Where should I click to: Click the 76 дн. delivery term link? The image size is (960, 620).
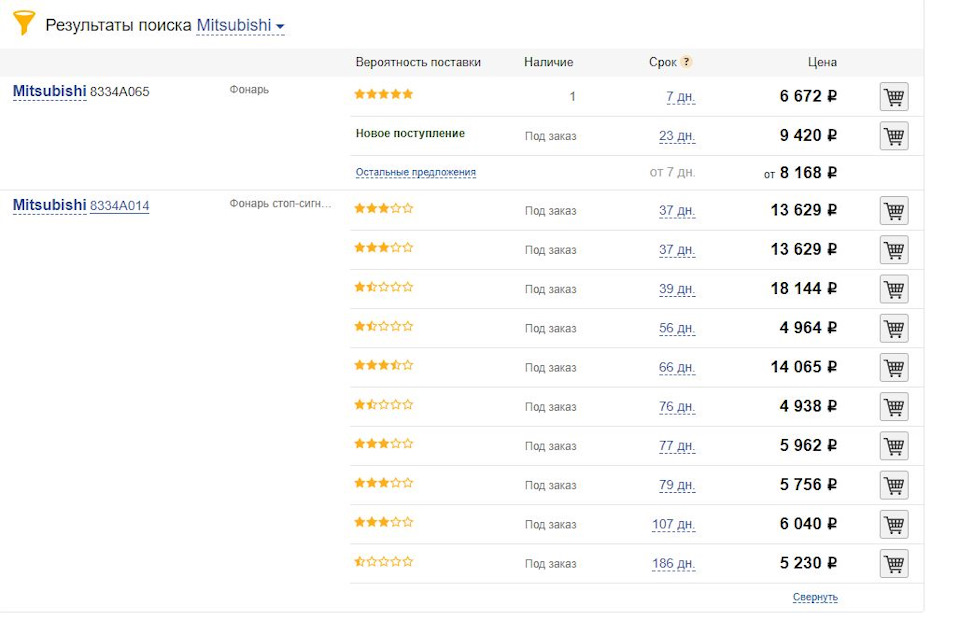tap(677, 406)
